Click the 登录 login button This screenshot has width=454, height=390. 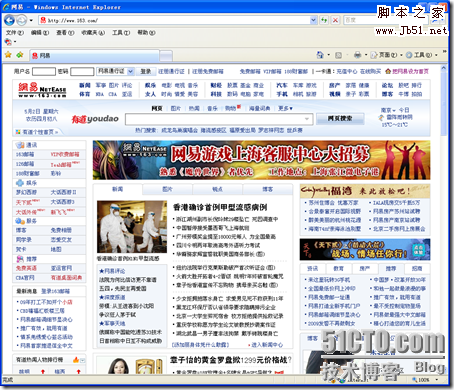145,71
